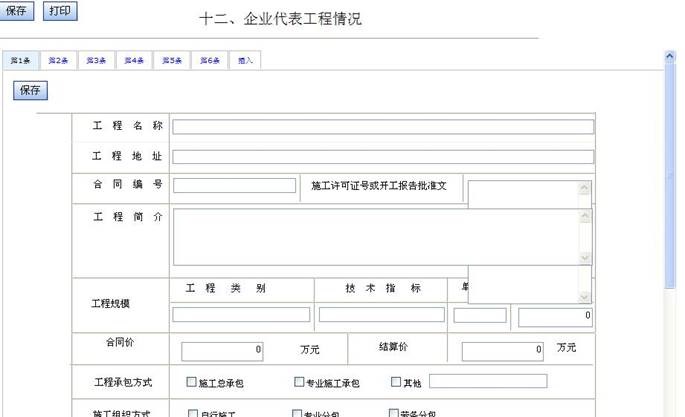Viewport: 685px width, 417px height.
Task: Enable the 其他 checkbox in 工程承包方式
Action: coord(396,382)
